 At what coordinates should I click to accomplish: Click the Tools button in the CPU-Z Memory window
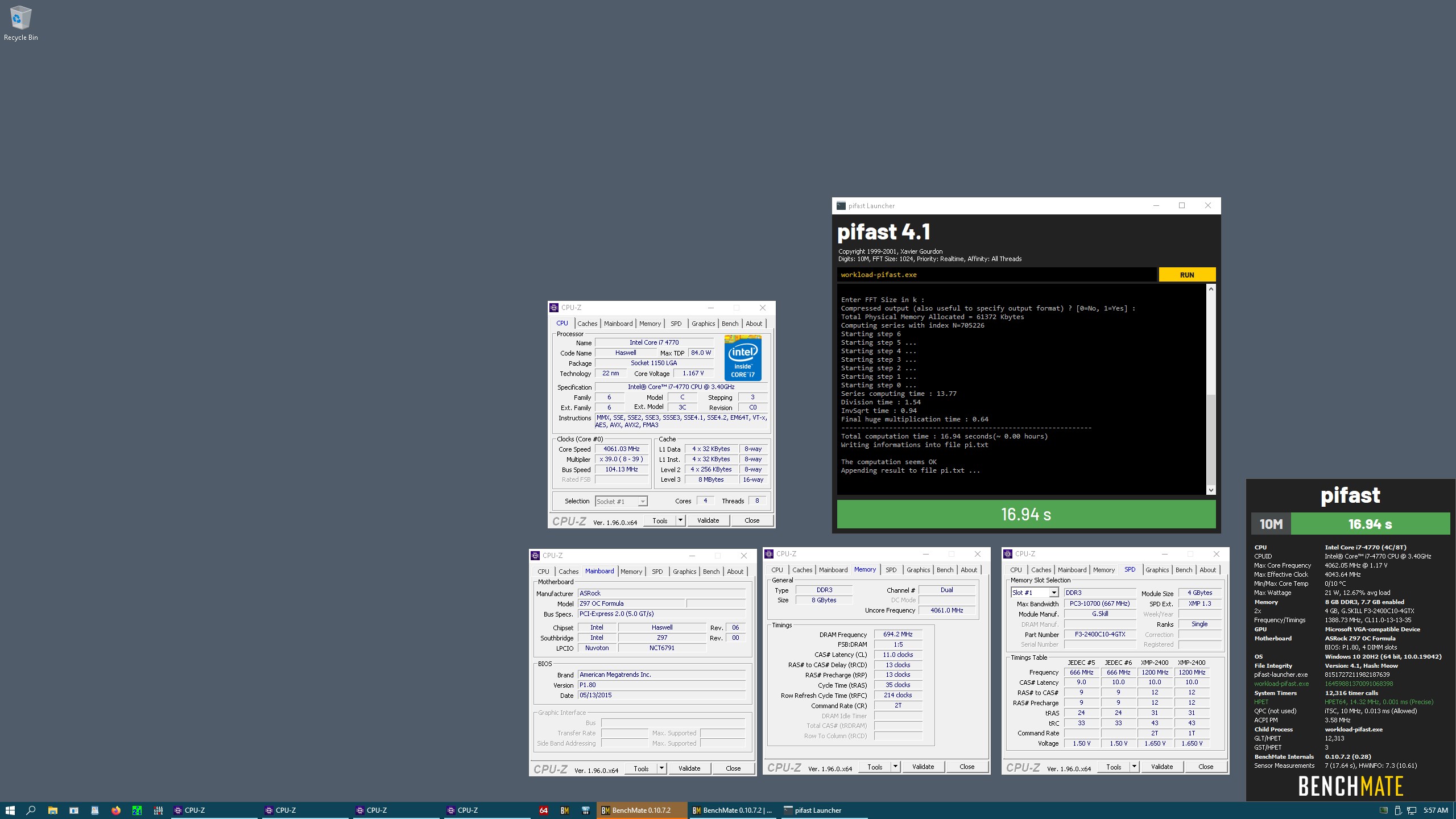click(x=875, y=767)
